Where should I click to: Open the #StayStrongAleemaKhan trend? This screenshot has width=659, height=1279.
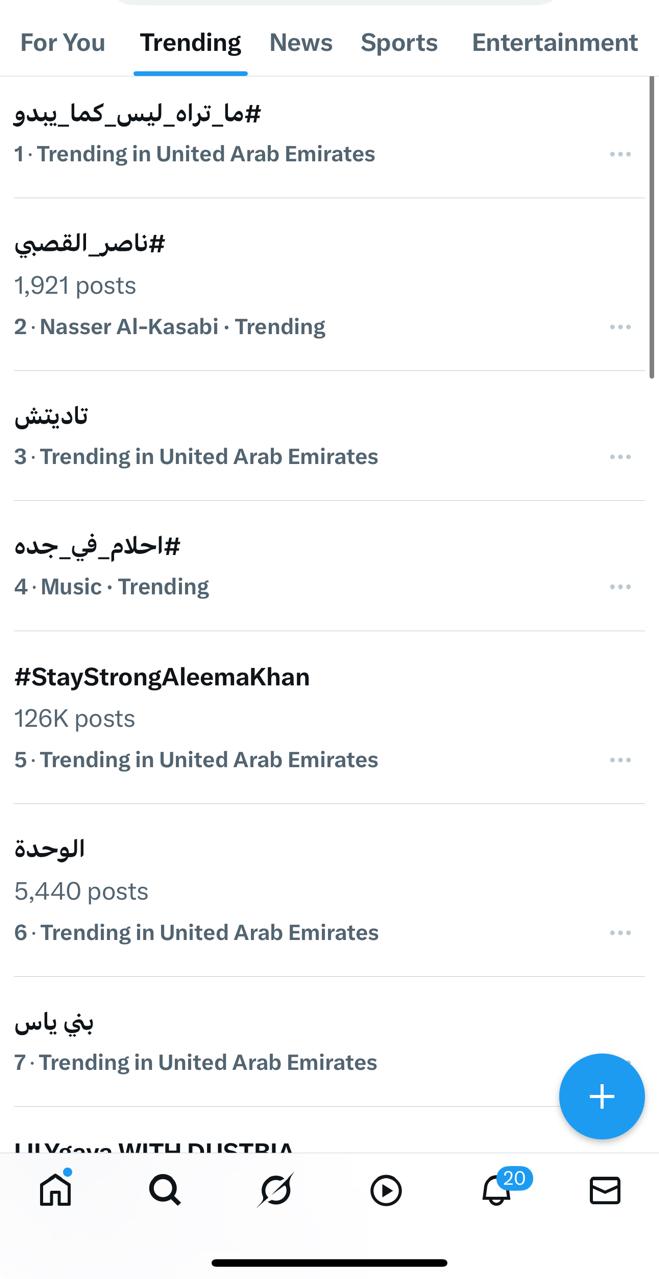pyautogui.click(x=163, y=677)
